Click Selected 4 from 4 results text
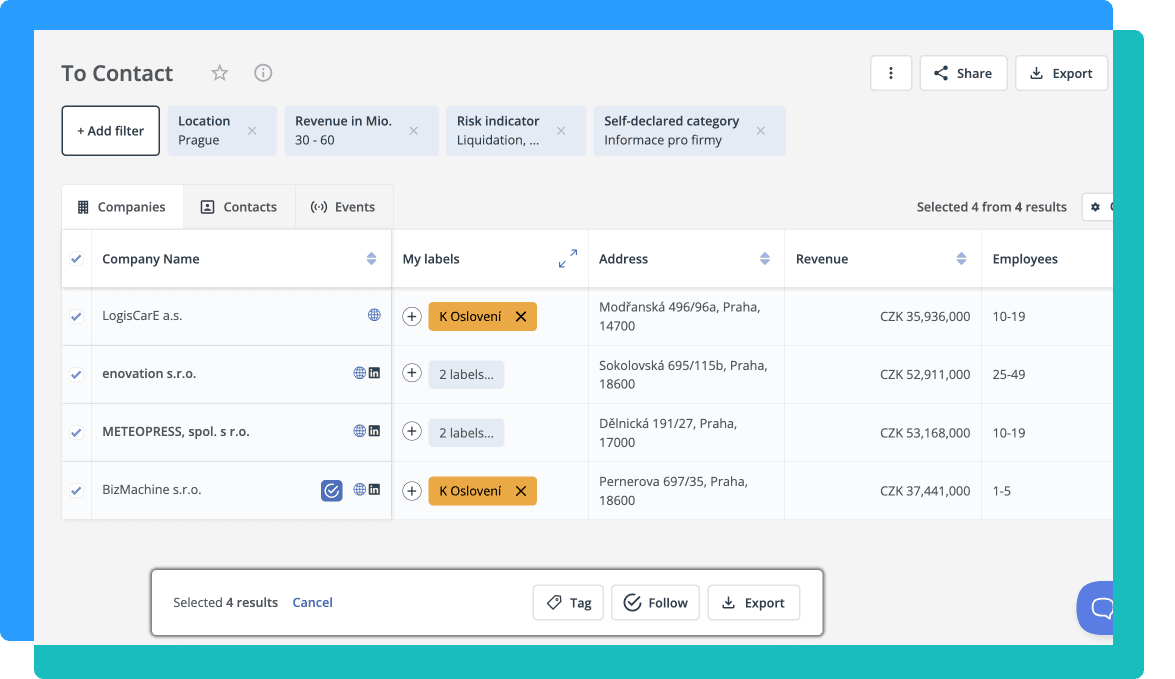The height and width of the screenshot is (679, 1175). click(x=991, y=207)
